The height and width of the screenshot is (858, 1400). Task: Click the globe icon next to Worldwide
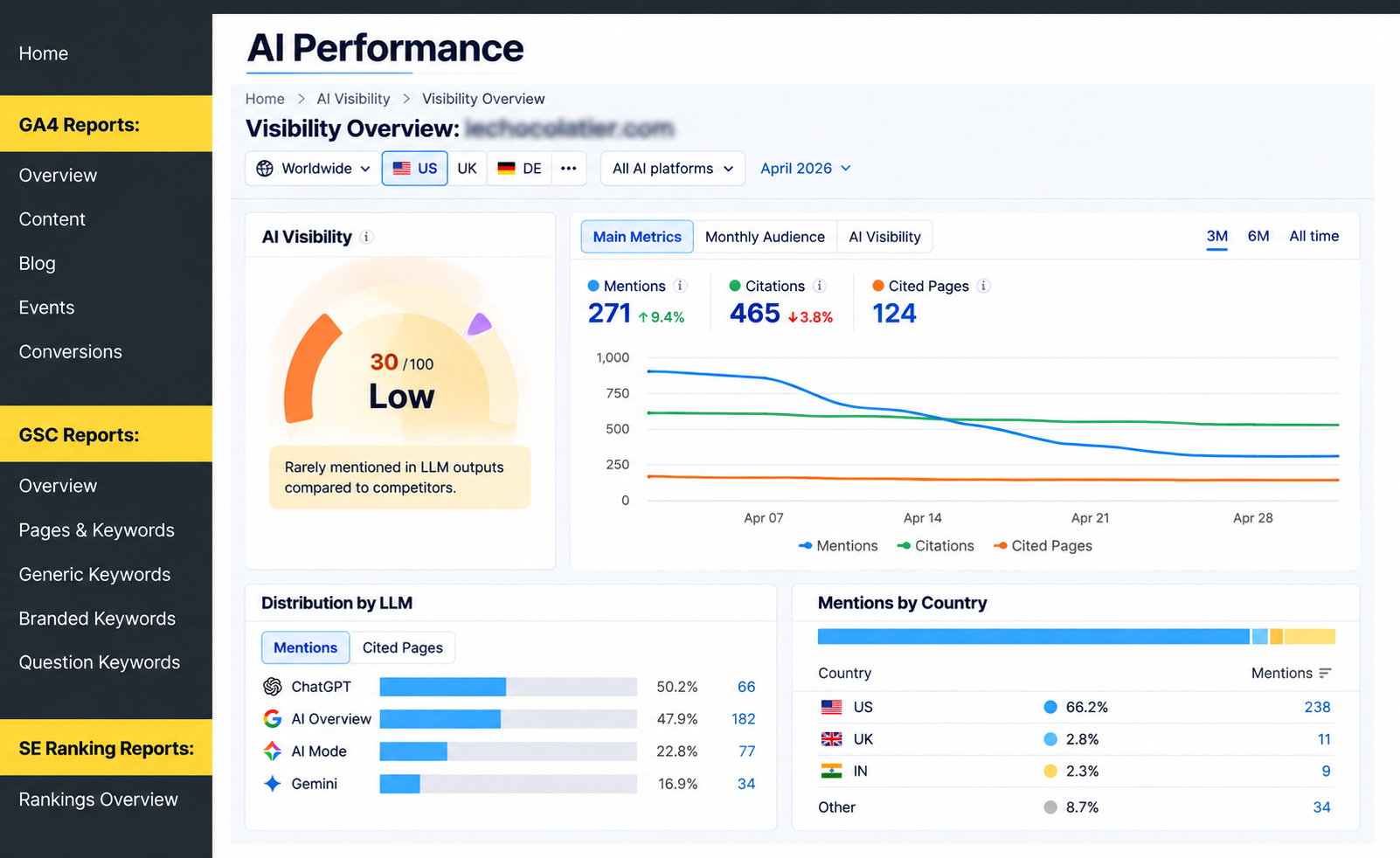[265, 169]
